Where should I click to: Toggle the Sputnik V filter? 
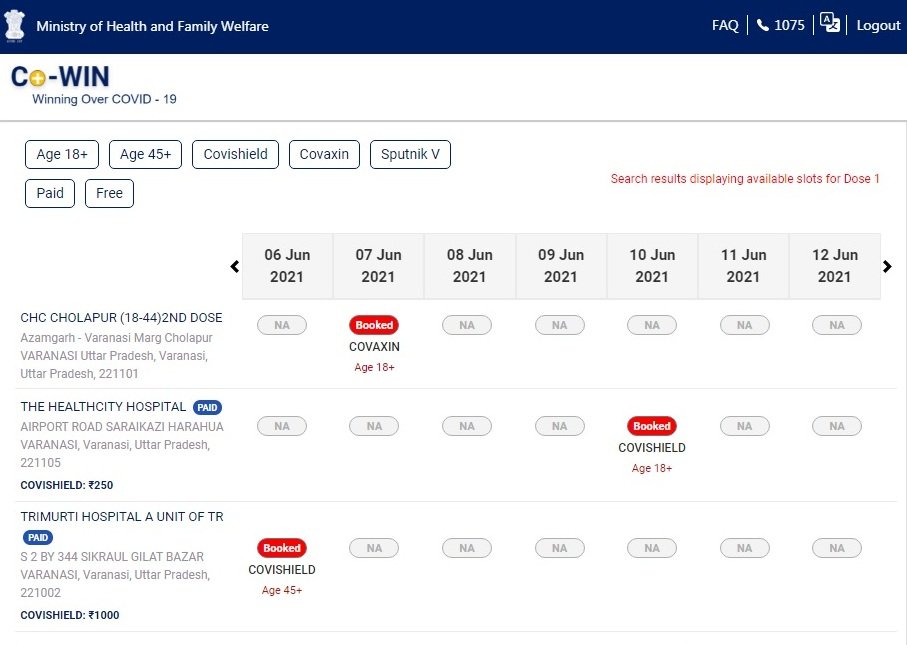tap(410, 154)
